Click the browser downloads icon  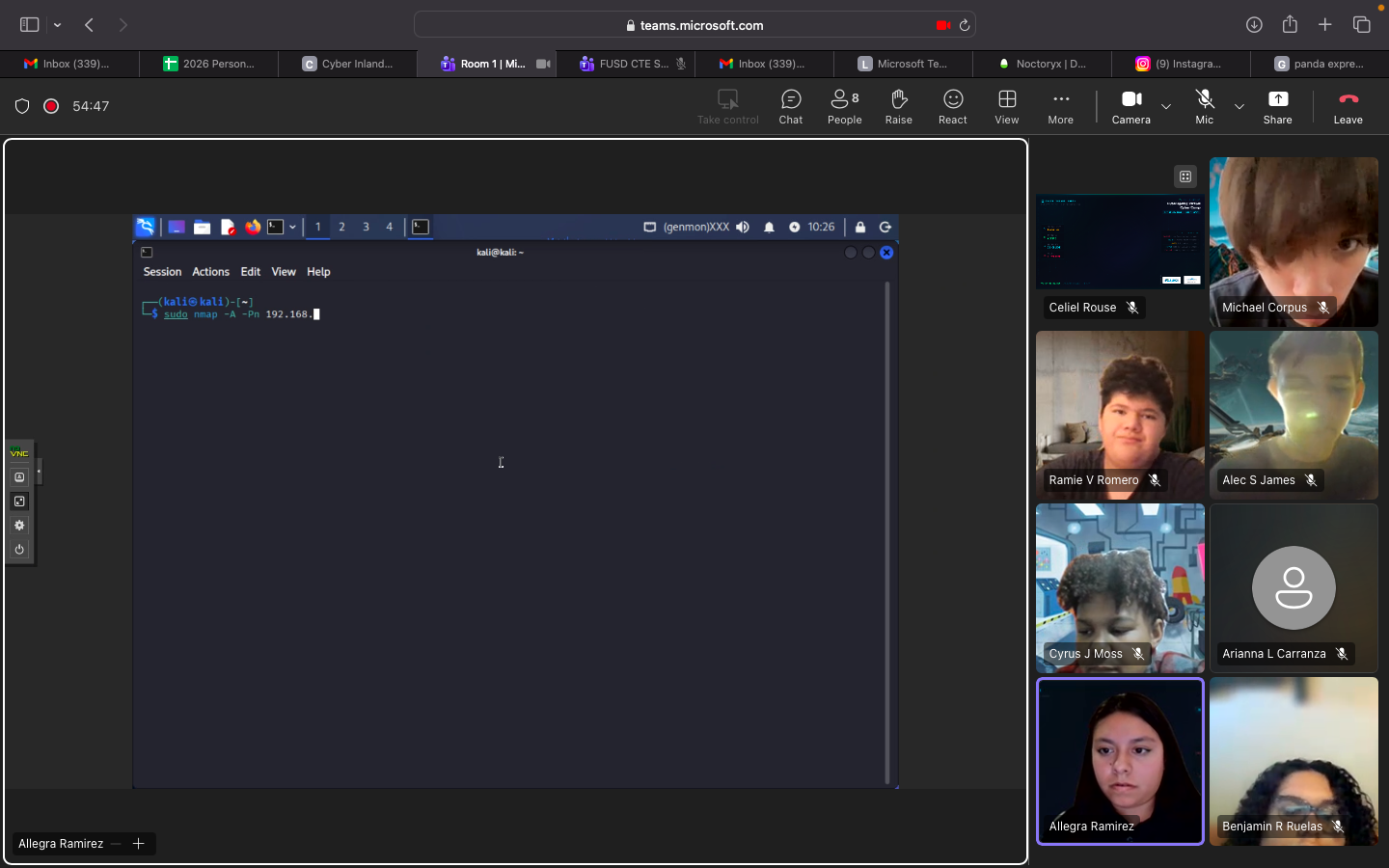(1254, 25)
